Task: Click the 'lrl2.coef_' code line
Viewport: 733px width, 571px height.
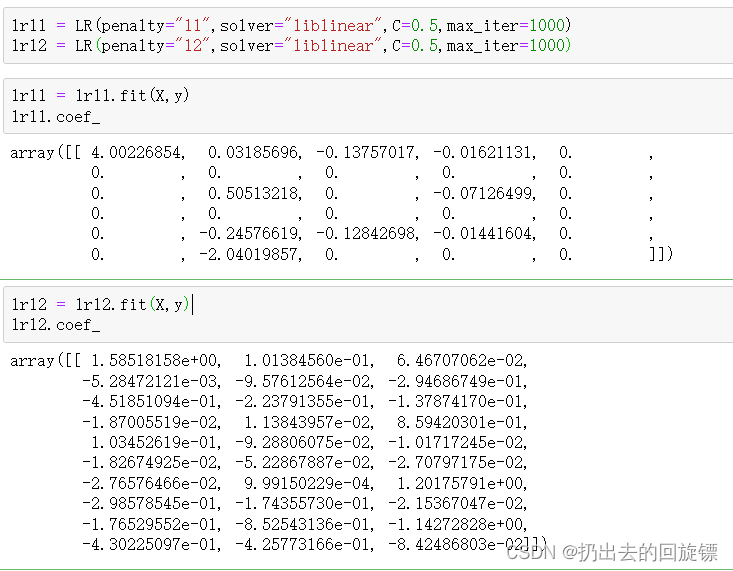Action: coord(56,325)
